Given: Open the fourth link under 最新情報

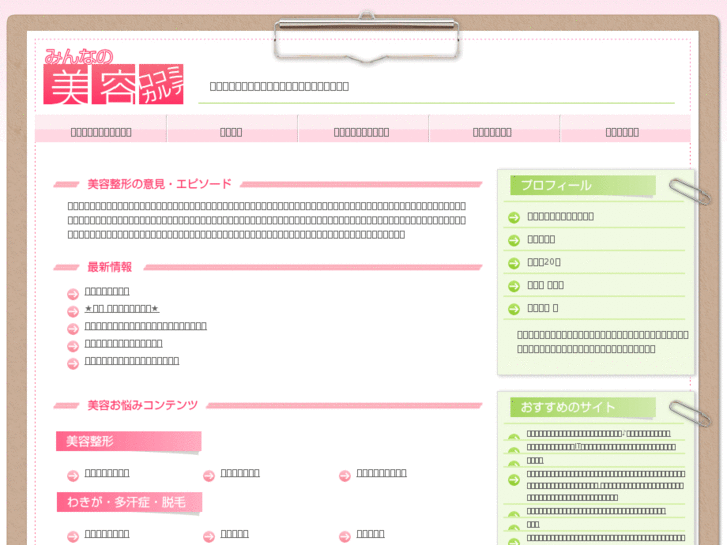Looking at the screenshot, I should (x=123, y=344).
